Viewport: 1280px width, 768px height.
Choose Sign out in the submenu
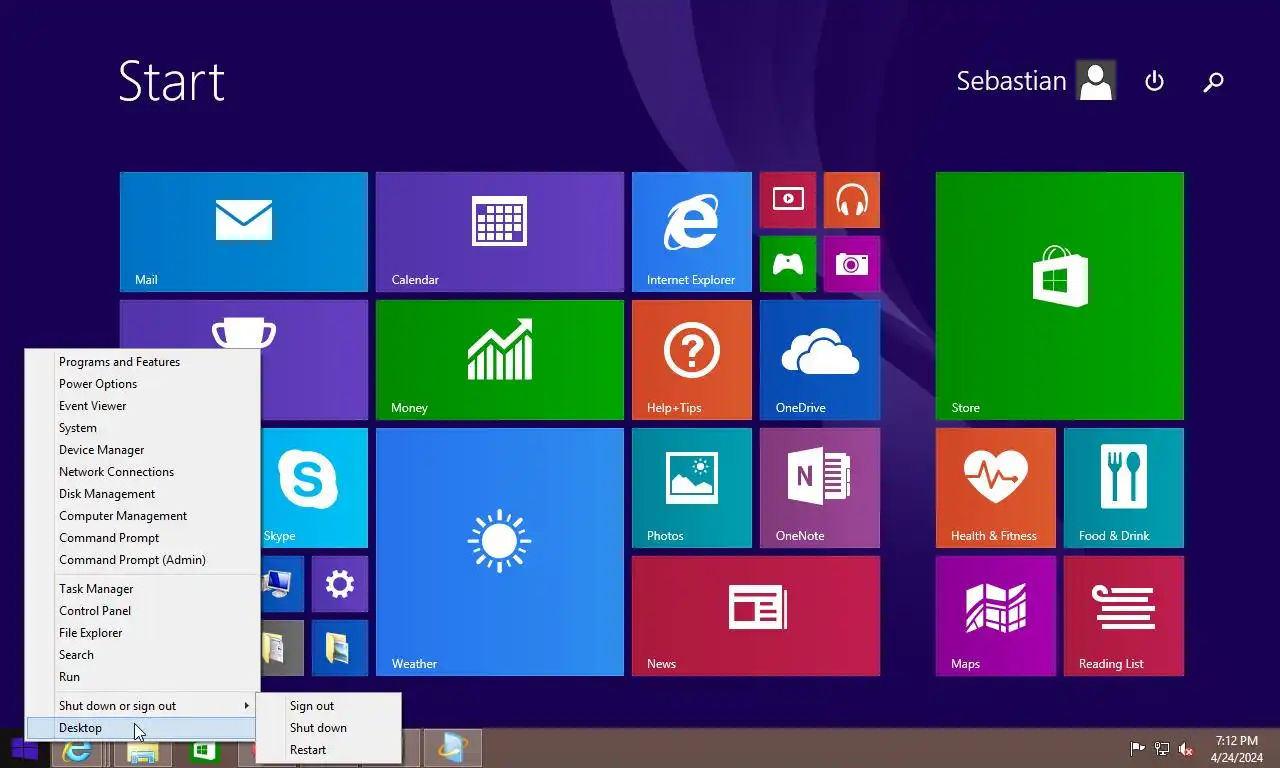pos(329,706)
